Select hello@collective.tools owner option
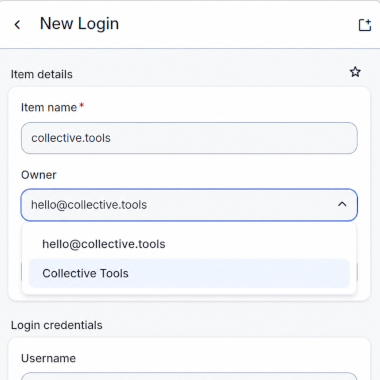Image resolution: width=380 pixels, height=380 pixels. [x=189, y=244]
